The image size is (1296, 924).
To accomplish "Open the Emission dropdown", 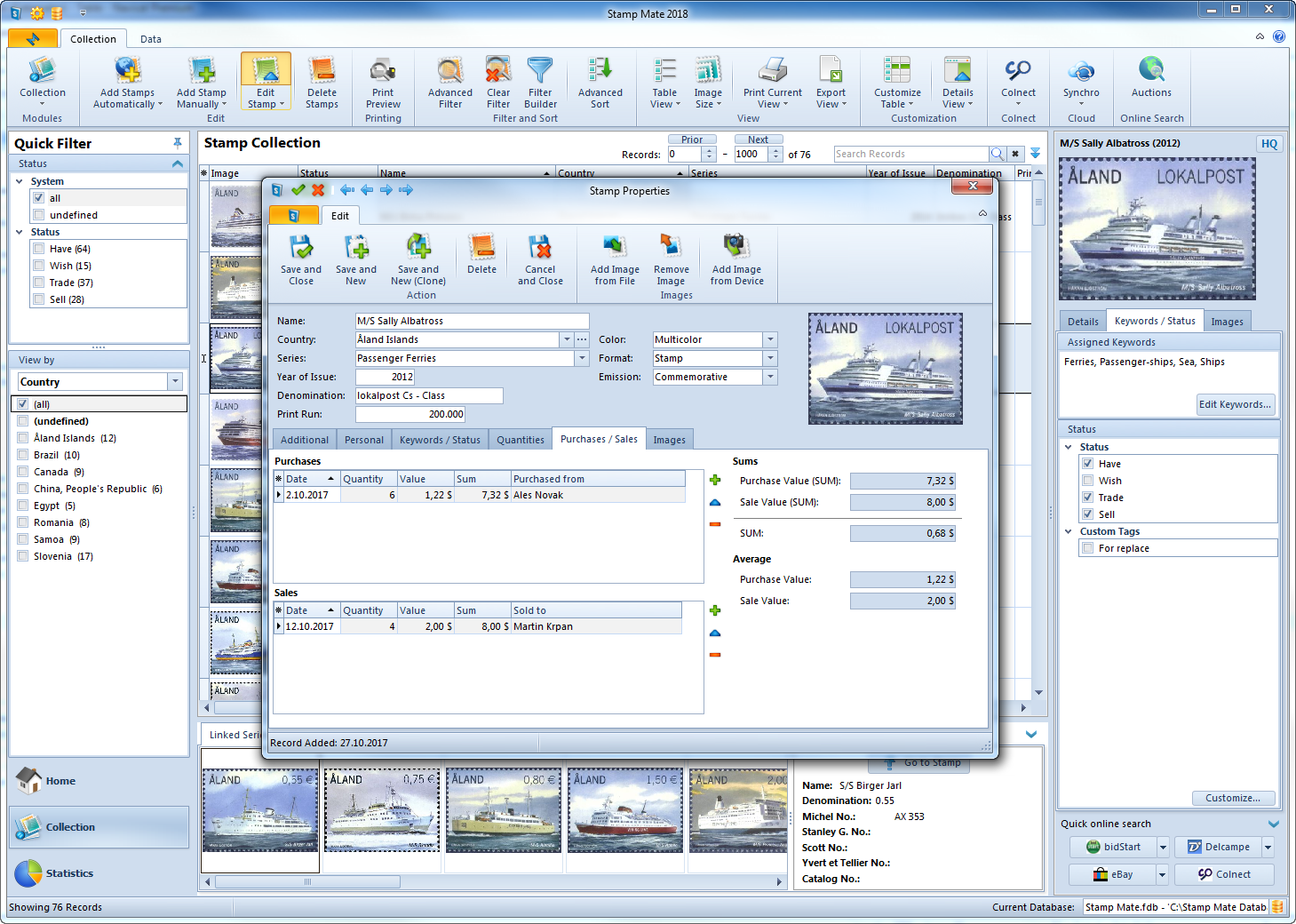I will [x=770, y=377].
